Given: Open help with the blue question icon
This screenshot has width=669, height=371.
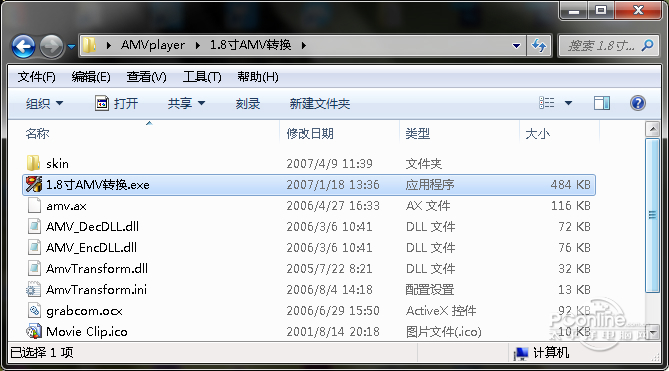Looking at the screenshot, I should tap(637, 103).
